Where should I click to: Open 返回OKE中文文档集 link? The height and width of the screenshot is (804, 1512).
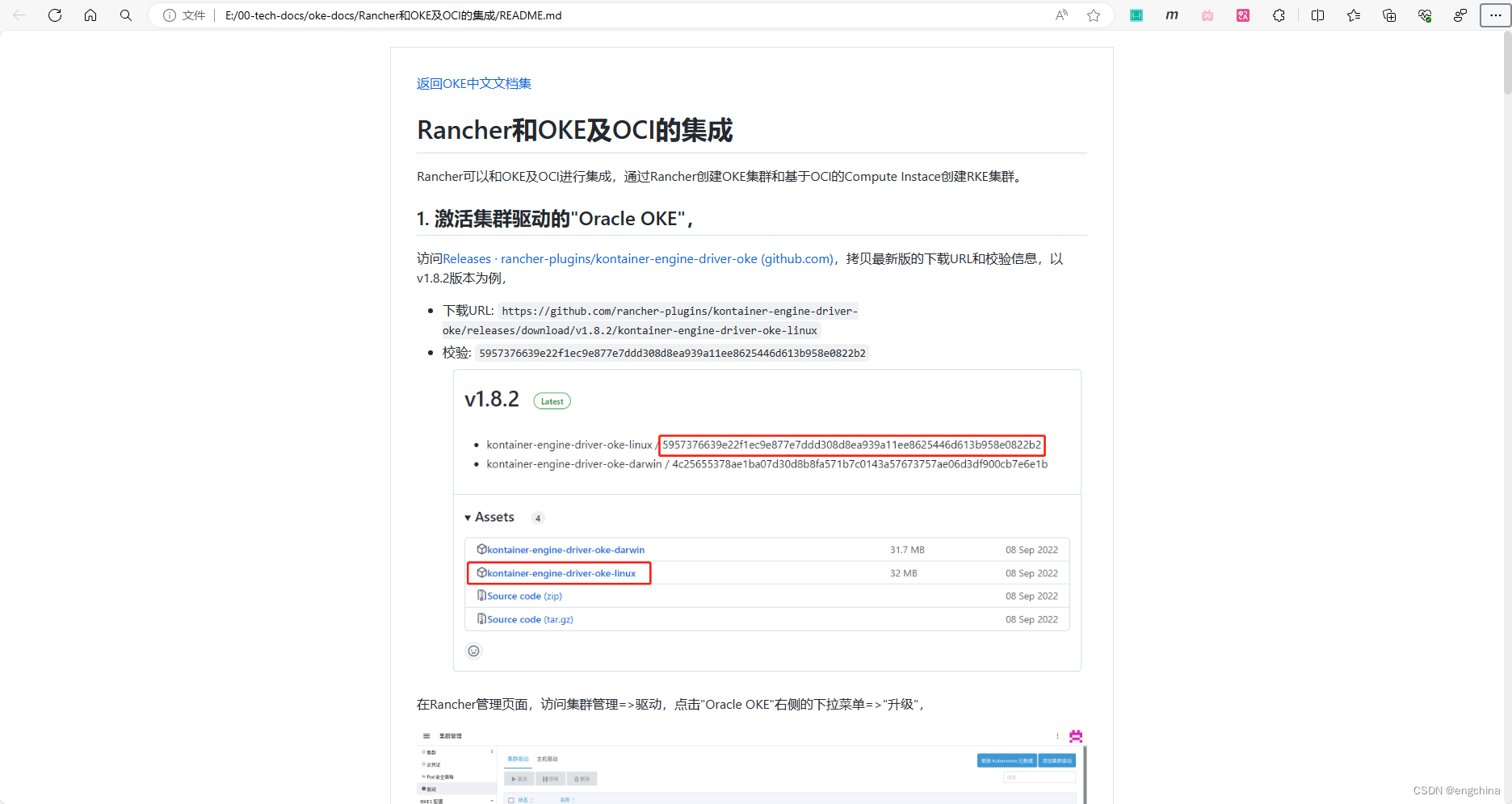pyautogui.click(x=474, y=83)
